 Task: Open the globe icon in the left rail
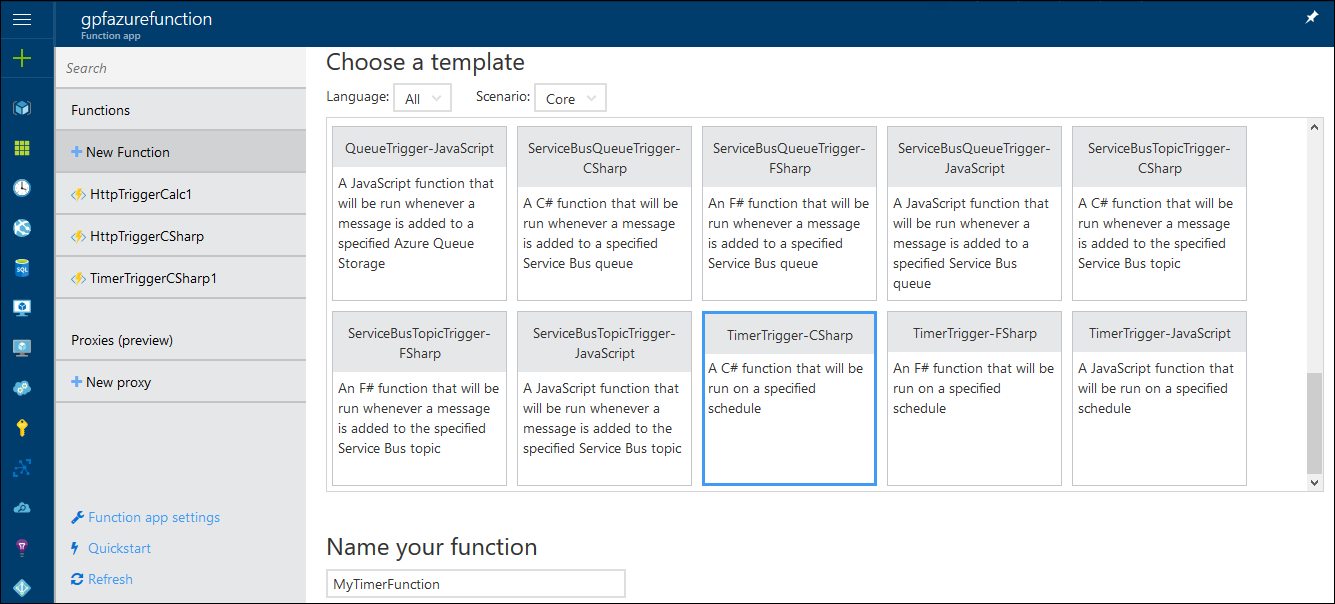pos(21,228)
